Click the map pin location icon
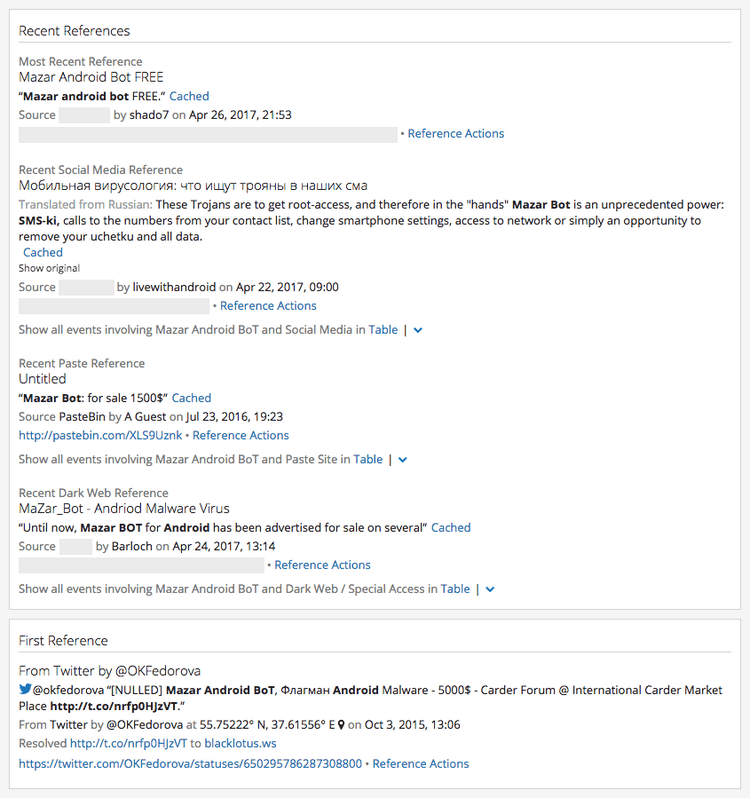 341,725
